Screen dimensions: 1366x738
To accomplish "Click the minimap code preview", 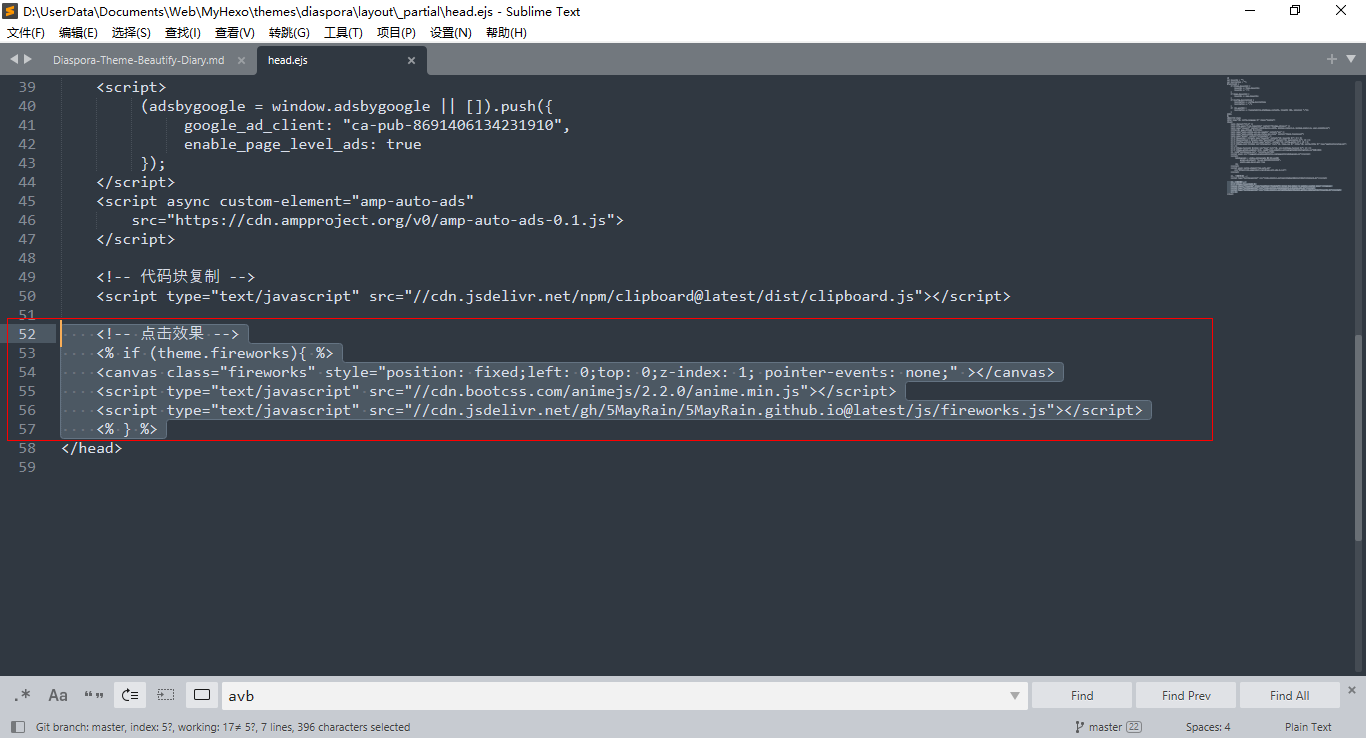I will (1285, 135).
